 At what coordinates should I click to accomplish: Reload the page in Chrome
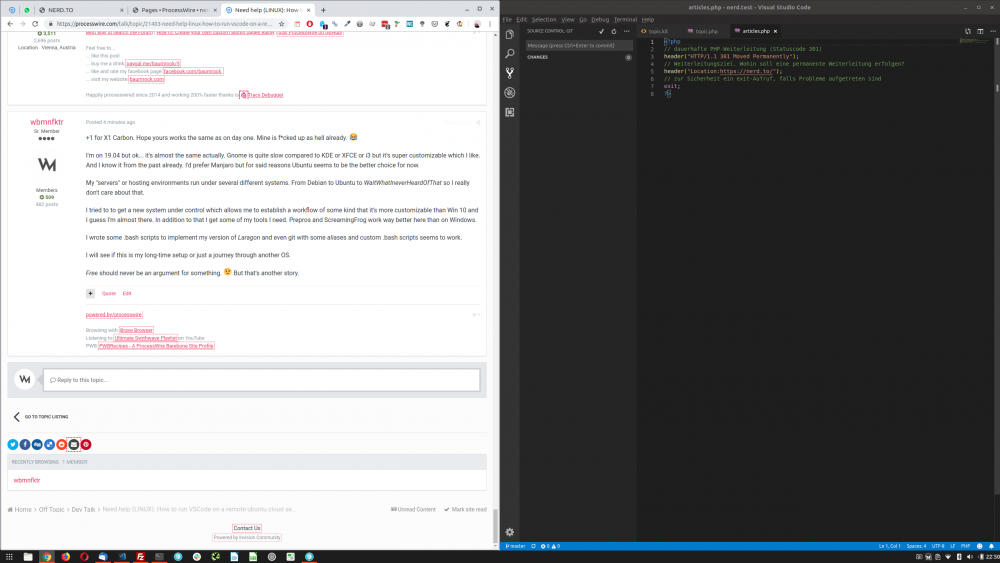35,24
